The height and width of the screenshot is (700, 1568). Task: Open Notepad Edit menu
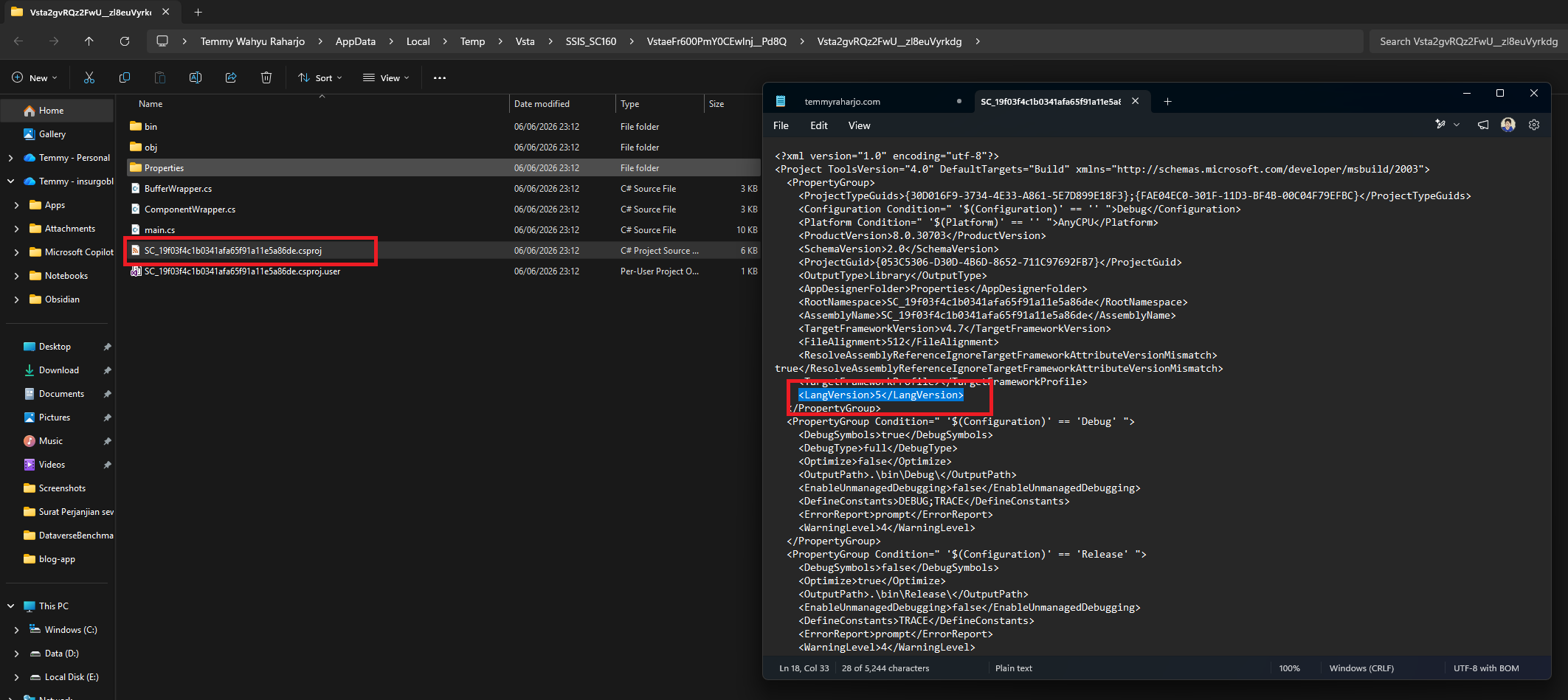(x=819, y=125)
